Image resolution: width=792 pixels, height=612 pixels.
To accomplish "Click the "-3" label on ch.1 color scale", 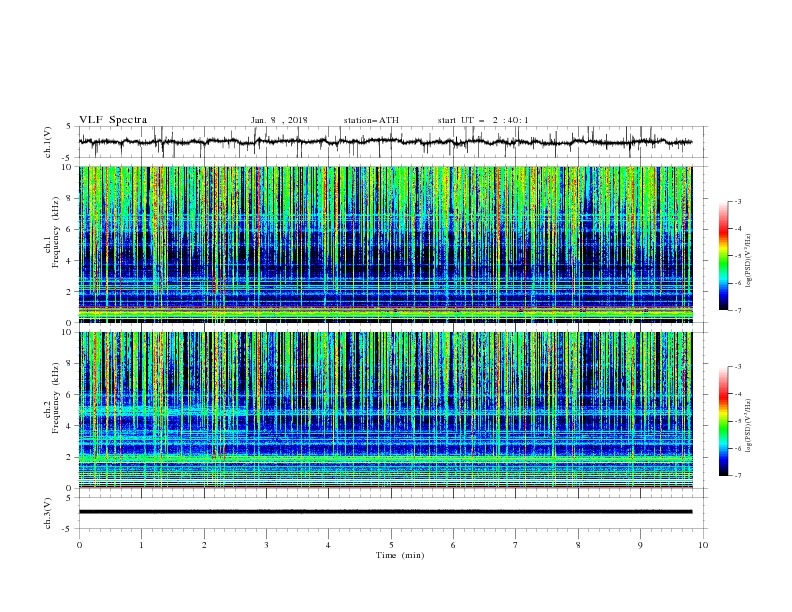I will 738,201.
